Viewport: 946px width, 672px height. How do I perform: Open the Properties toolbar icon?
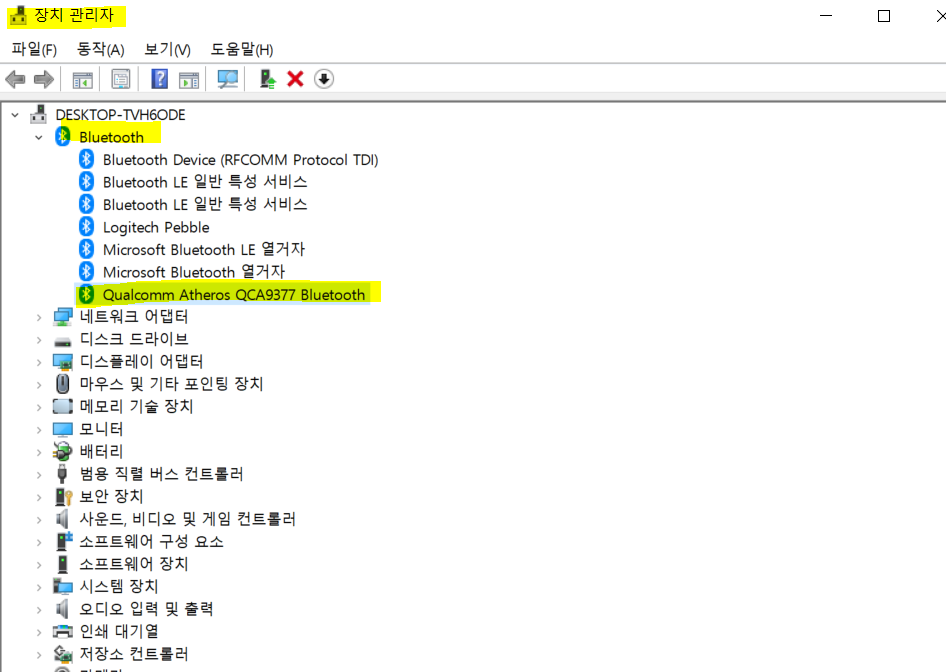121,79
